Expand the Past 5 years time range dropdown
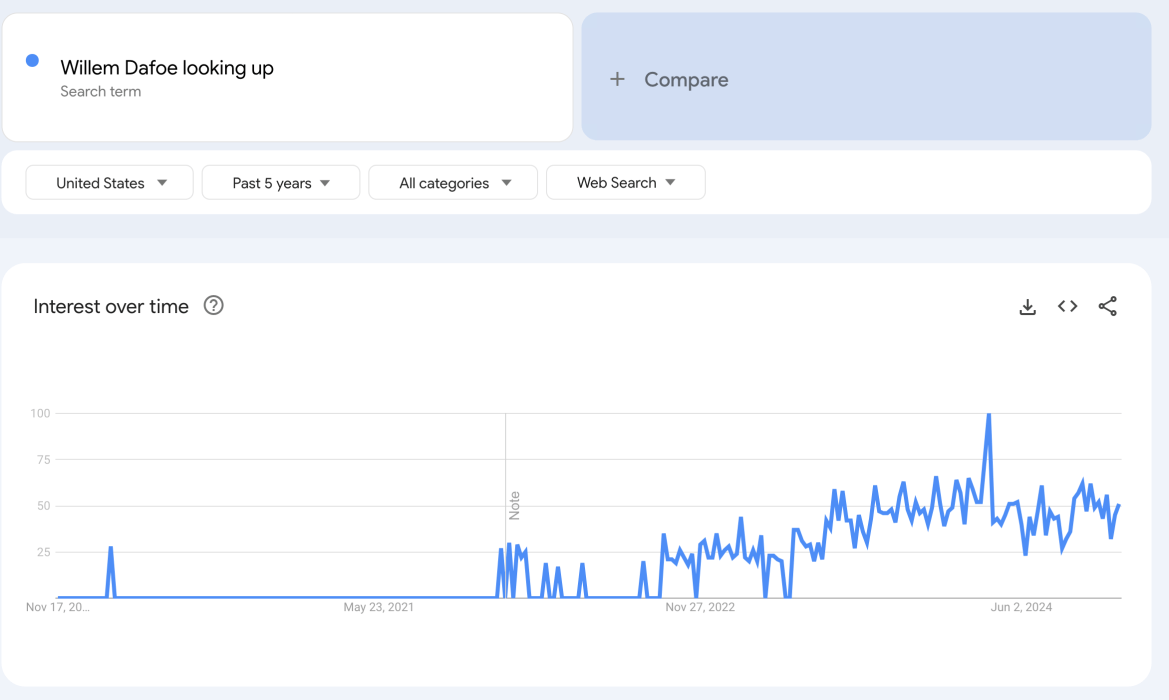Screen dimensions: 1169x700 point(281,183)
